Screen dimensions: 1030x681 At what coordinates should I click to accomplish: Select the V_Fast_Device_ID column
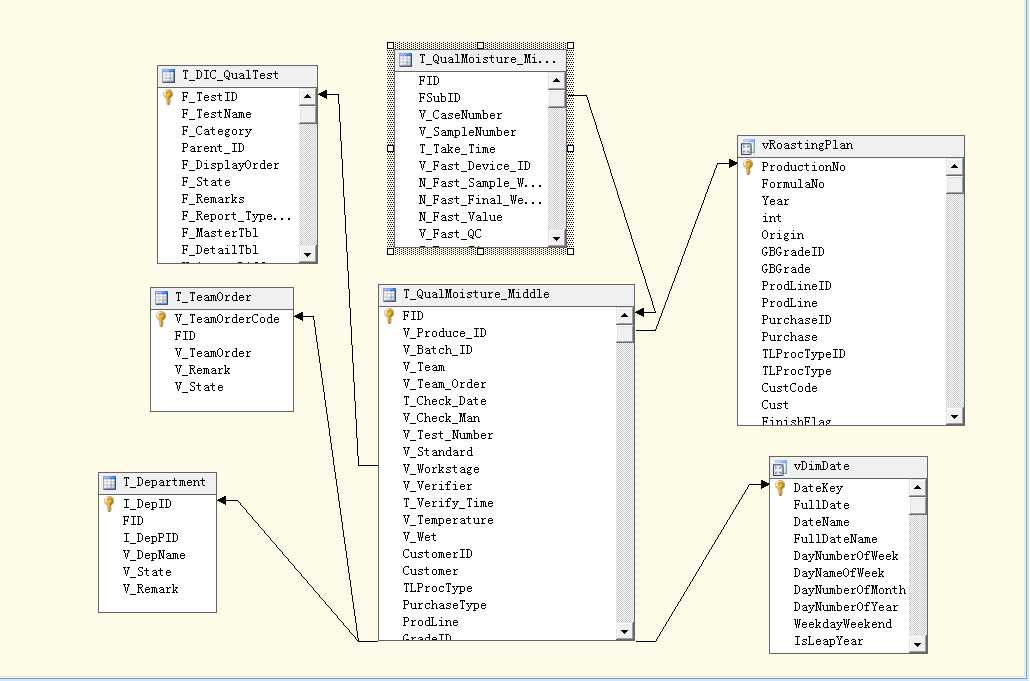[x=474, y=166]
